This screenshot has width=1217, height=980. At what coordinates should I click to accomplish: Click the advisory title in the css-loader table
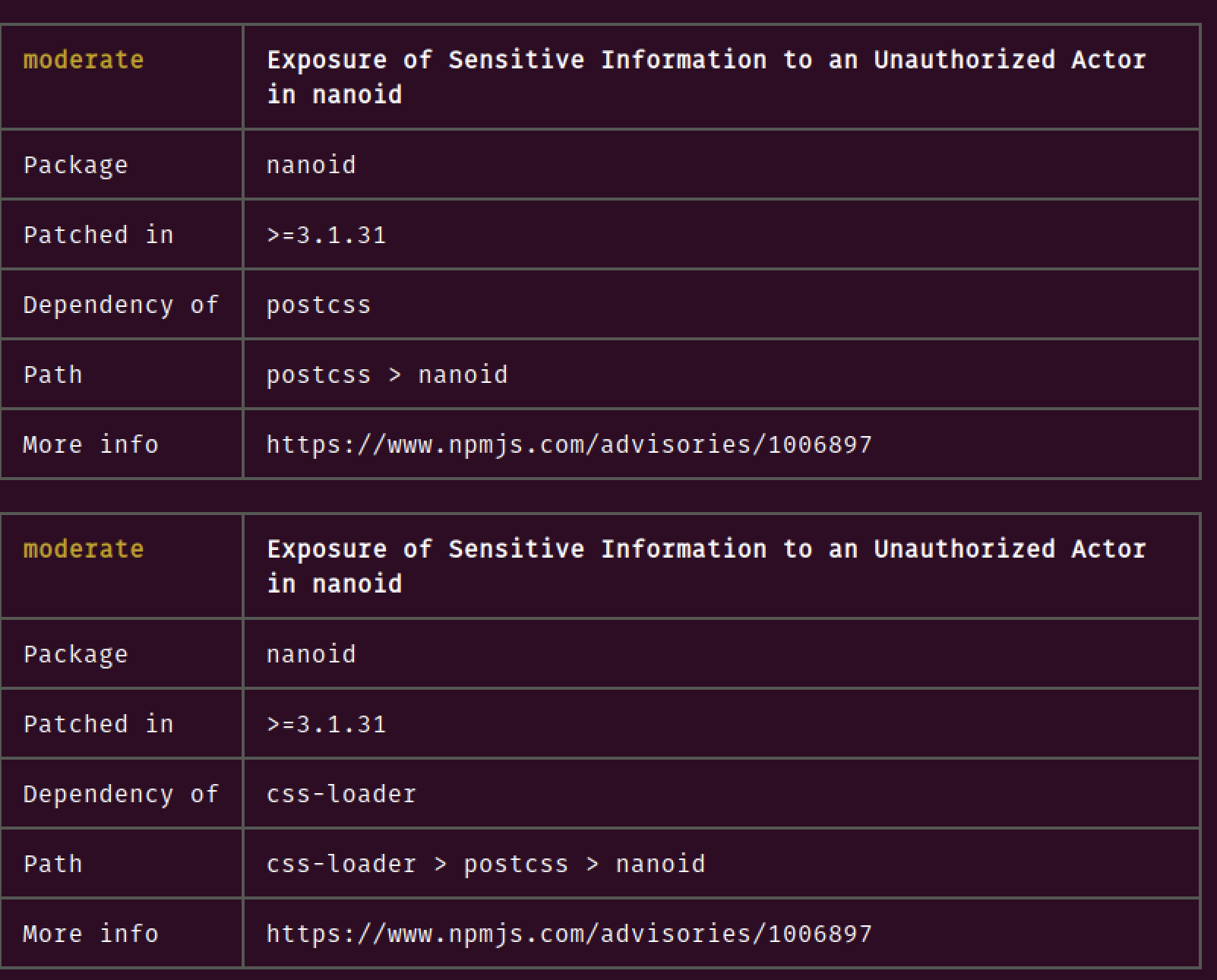pyautogui.click(x=706, y=566)
